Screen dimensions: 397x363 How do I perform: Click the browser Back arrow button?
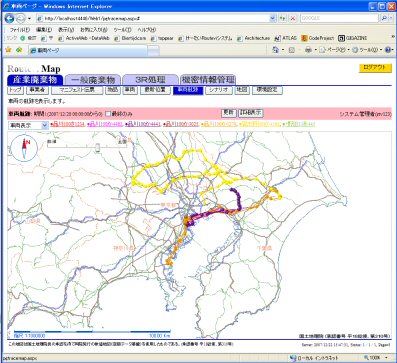point(9,18)
